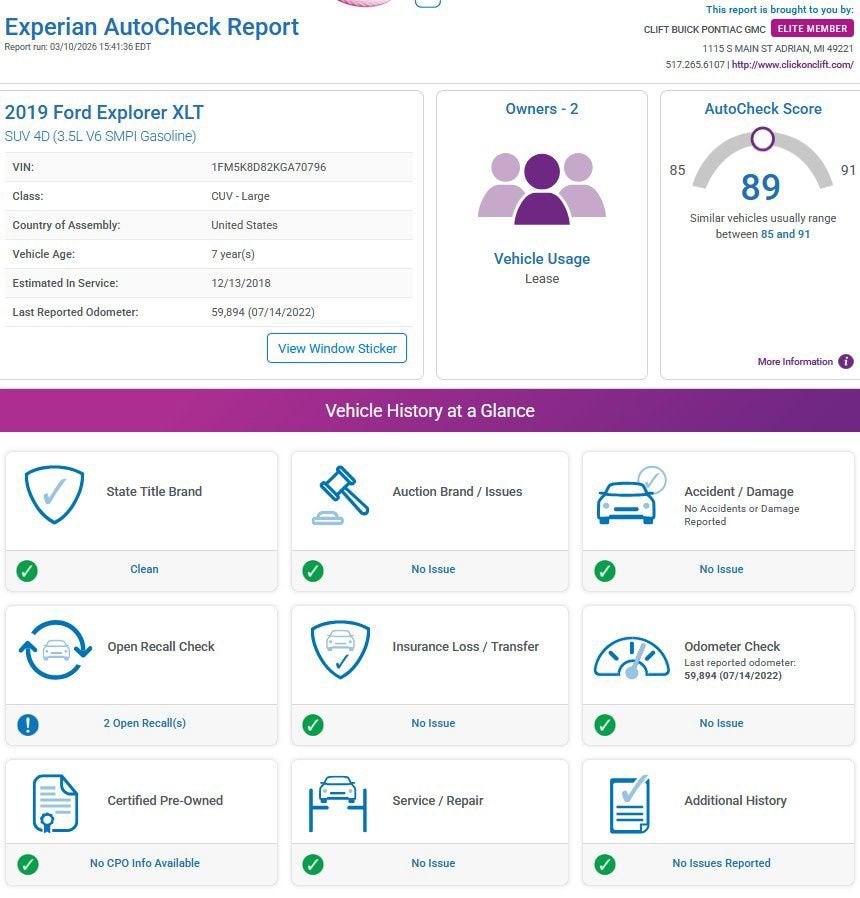Click the Open Recall Check circular arrows icon
This screenshot has height=898, width=860.
(55, 649)
